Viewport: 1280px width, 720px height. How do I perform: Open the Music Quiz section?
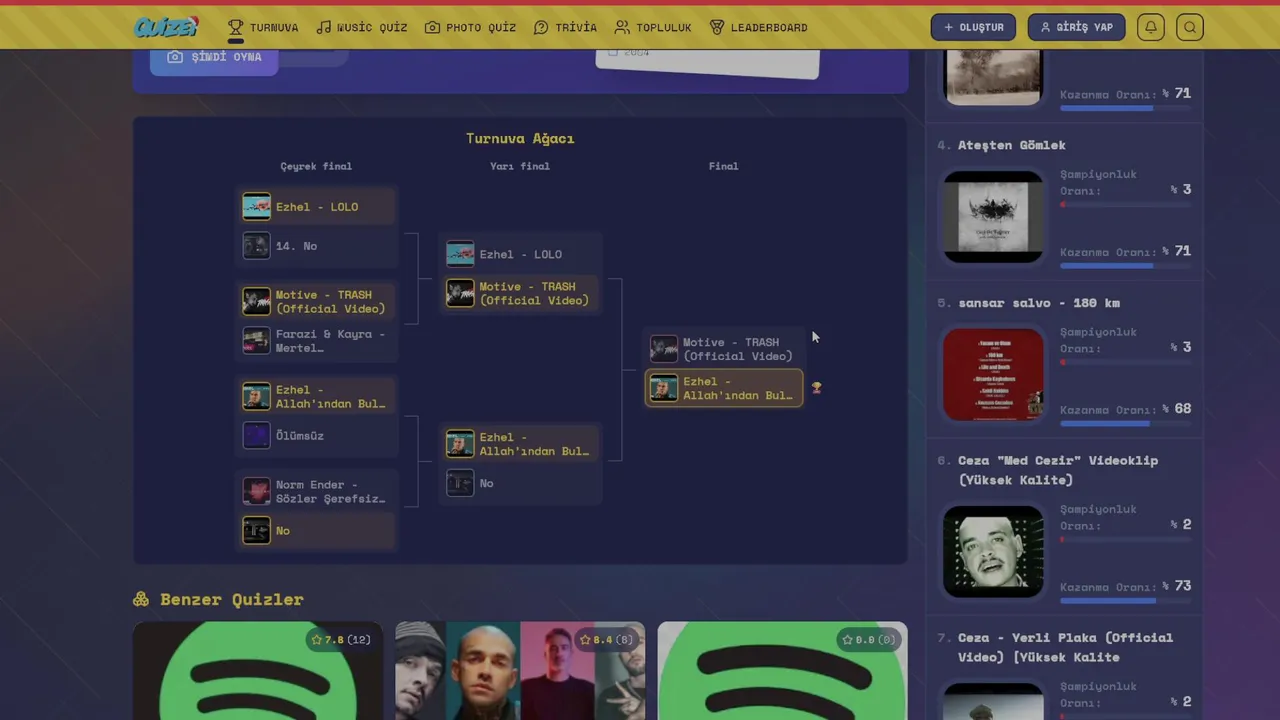coord(361,27)
